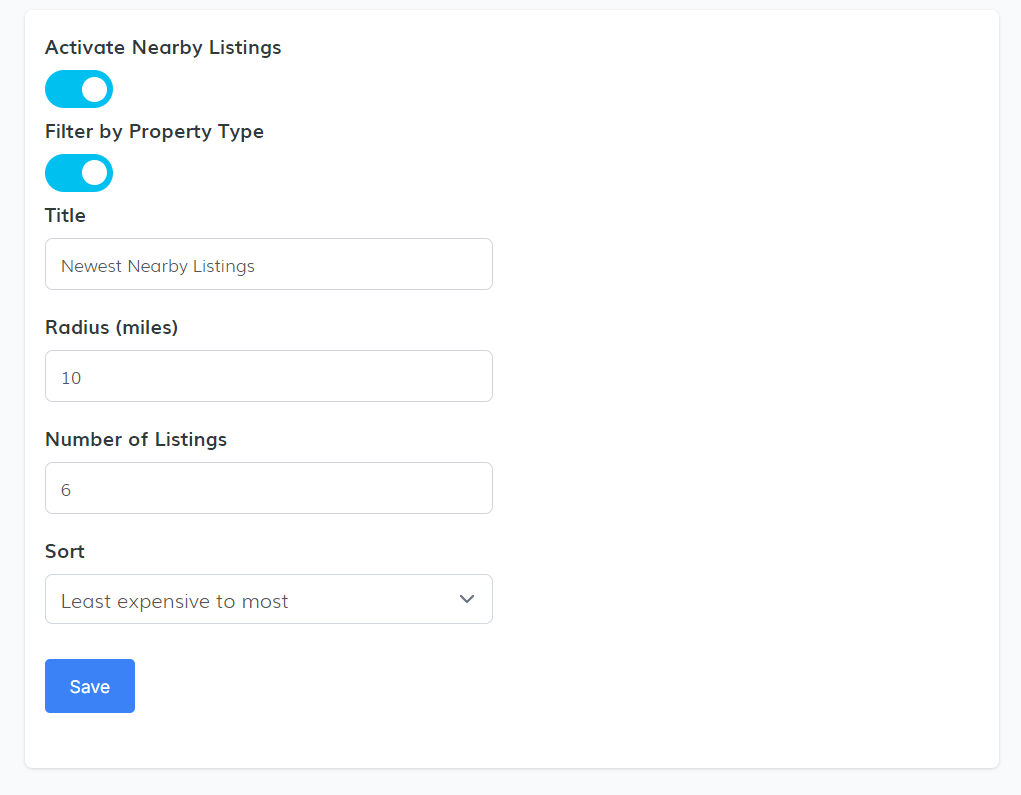Open the Sort dropdown

(x=268, y=599)
